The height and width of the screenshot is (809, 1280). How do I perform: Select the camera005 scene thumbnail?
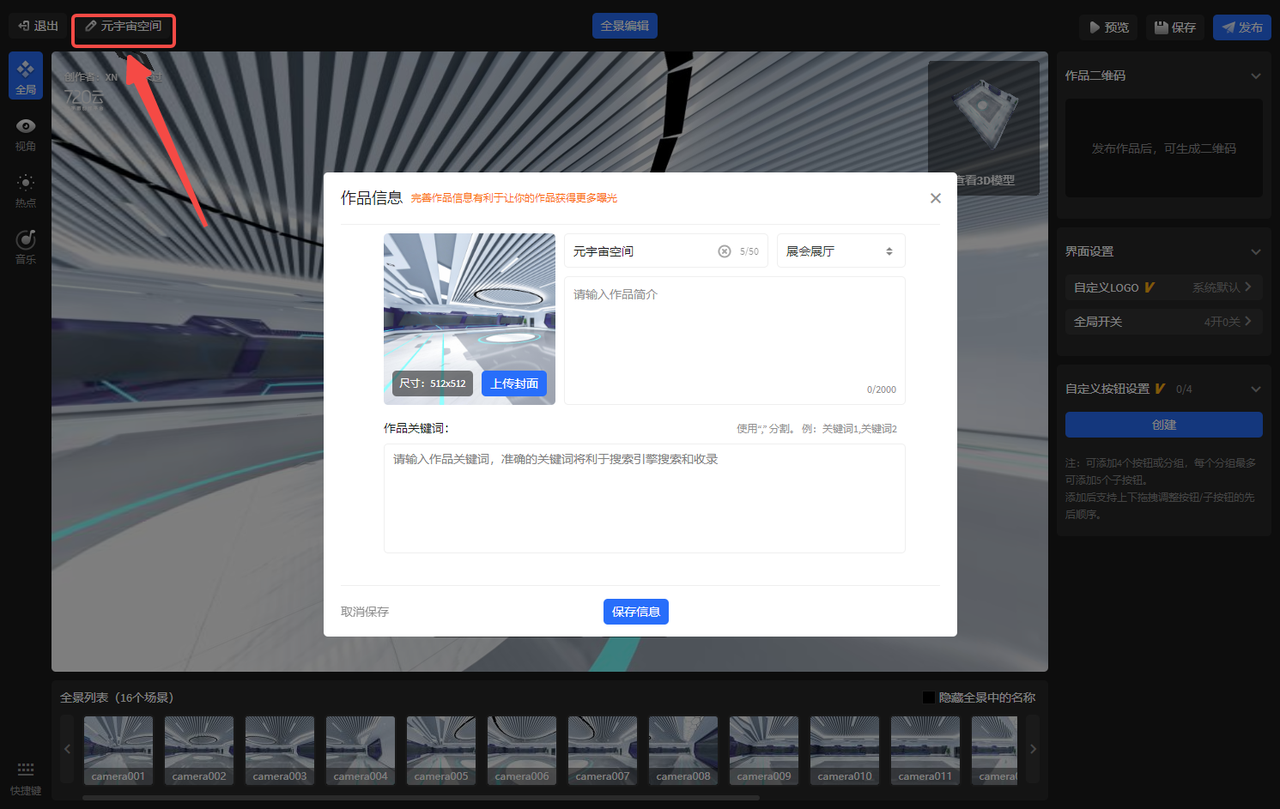[440, 750]
